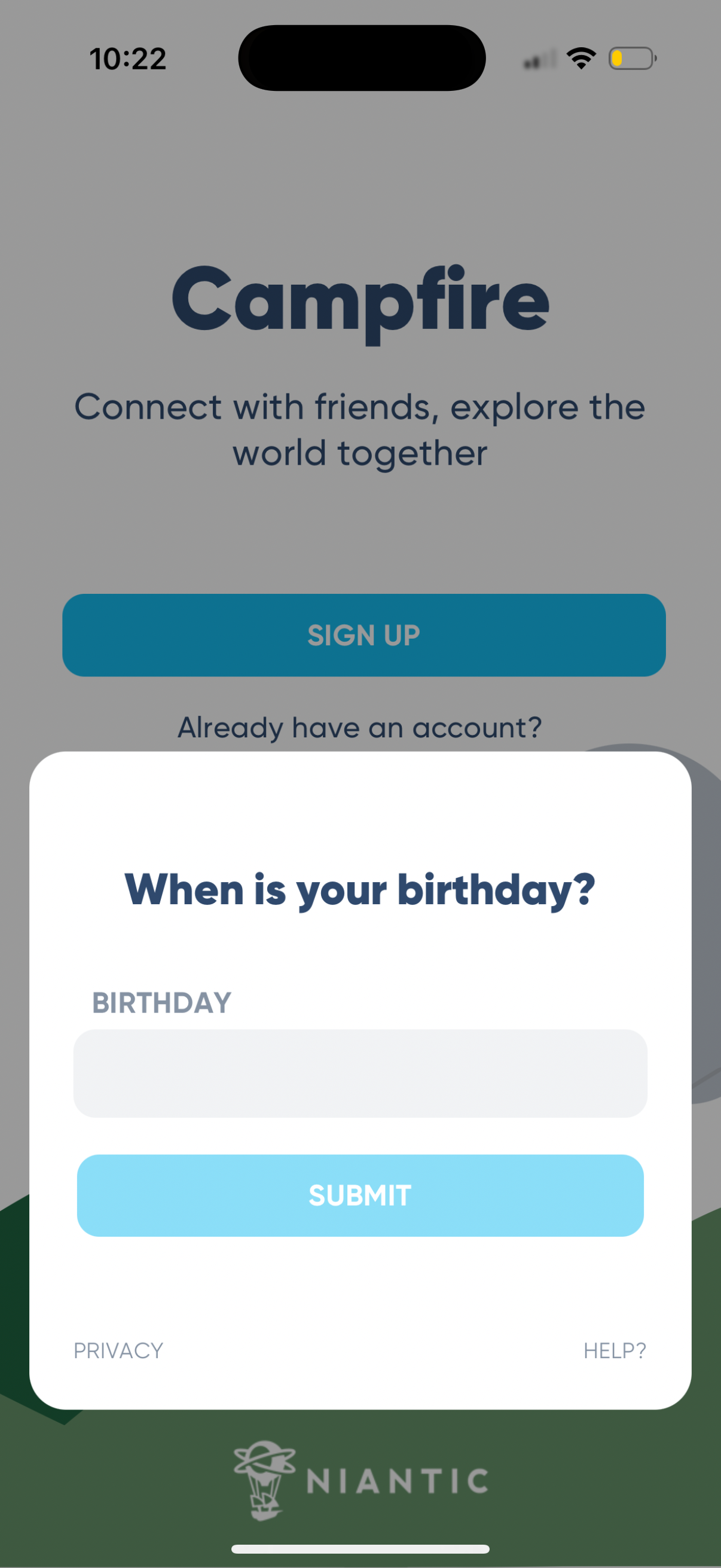Tap the home indicator bar
Viewport: 721px width, 1568px height.
[x=360, y=1548]
